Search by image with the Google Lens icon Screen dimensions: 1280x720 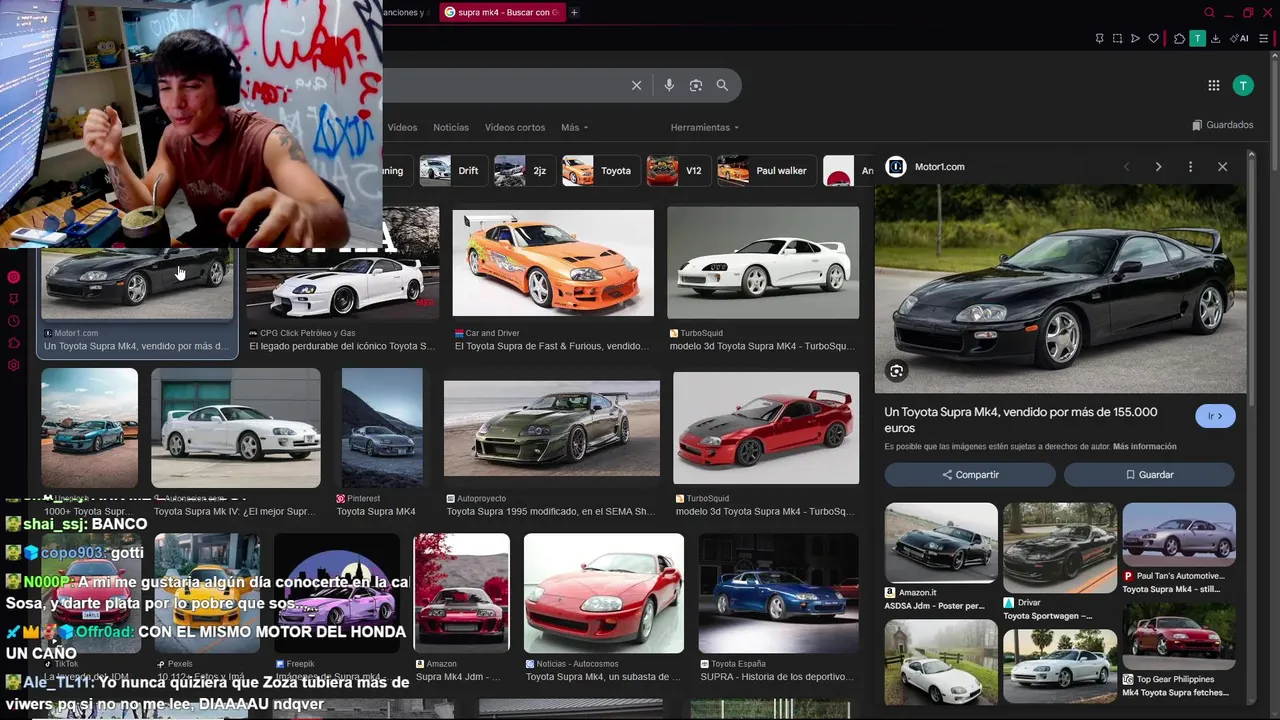click(696, 85)
